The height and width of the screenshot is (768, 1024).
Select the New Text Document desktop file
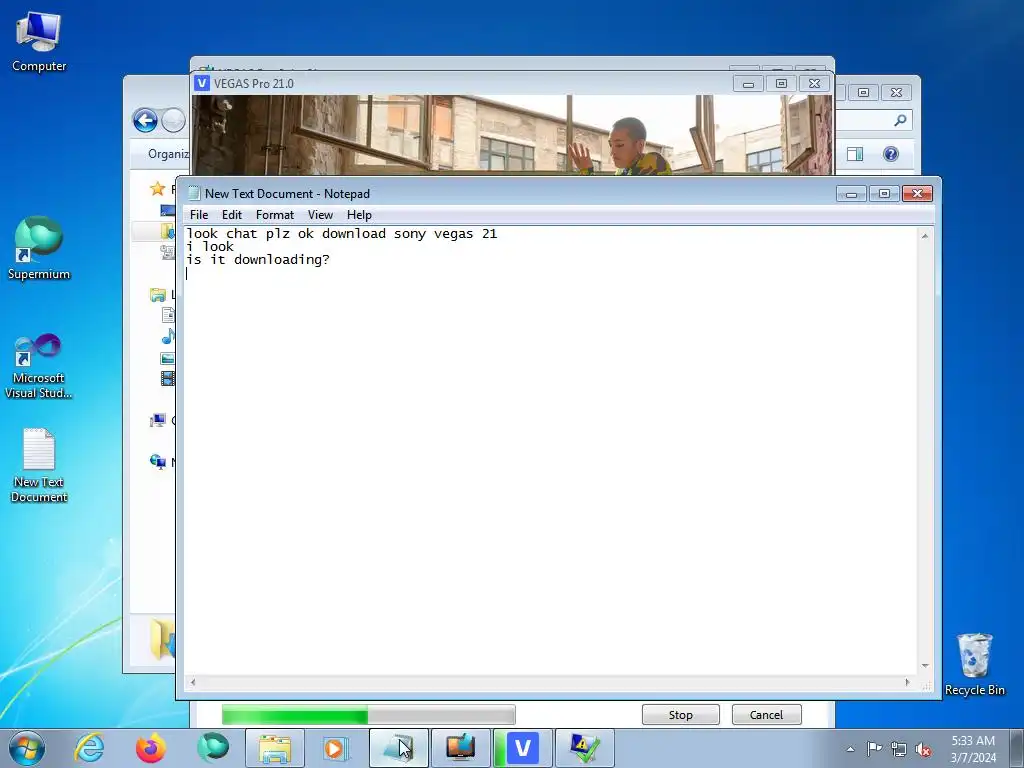(39, 465)
